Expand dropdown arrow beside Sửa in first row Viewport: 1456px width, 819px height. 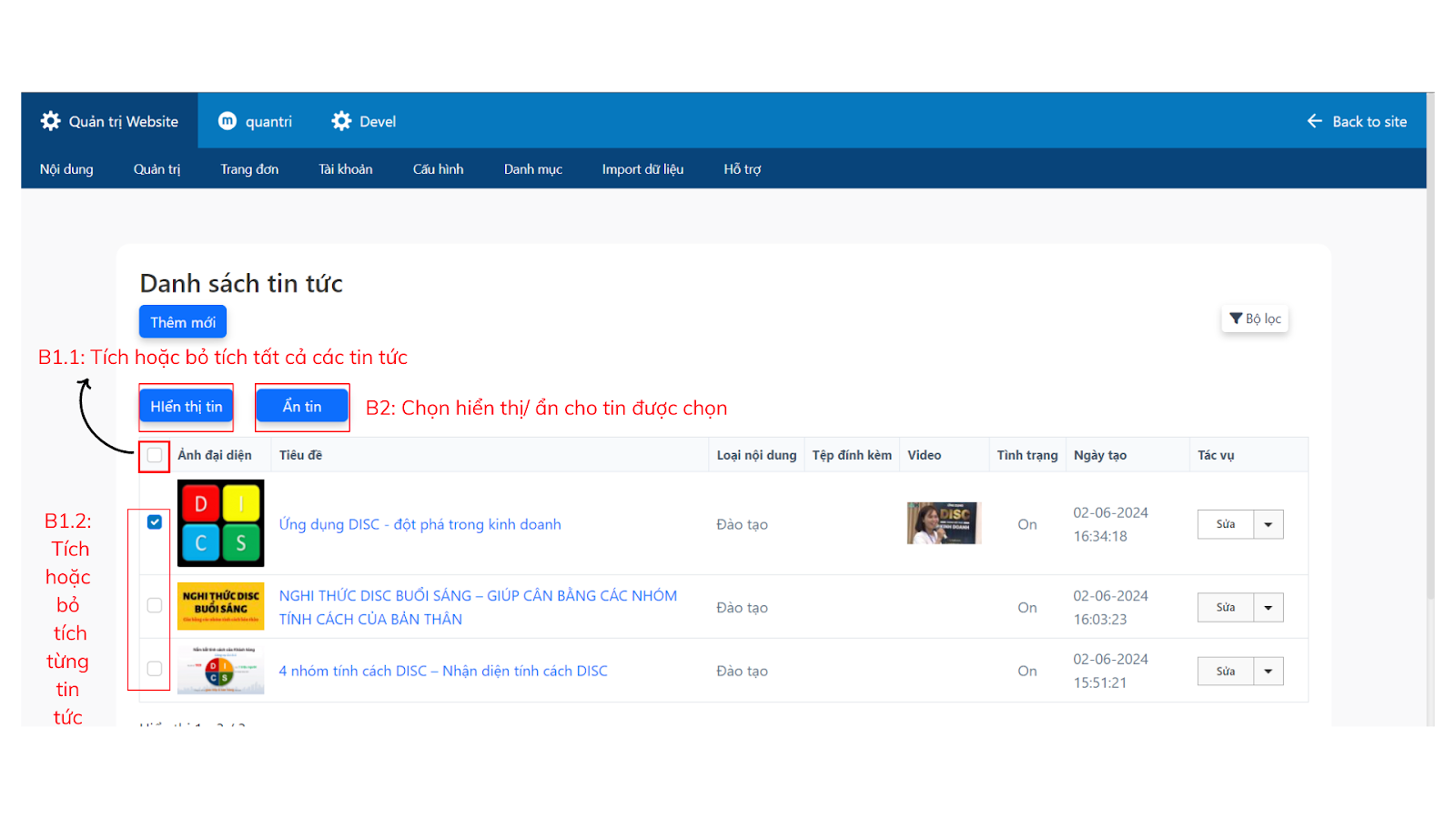click(1268, 524)
